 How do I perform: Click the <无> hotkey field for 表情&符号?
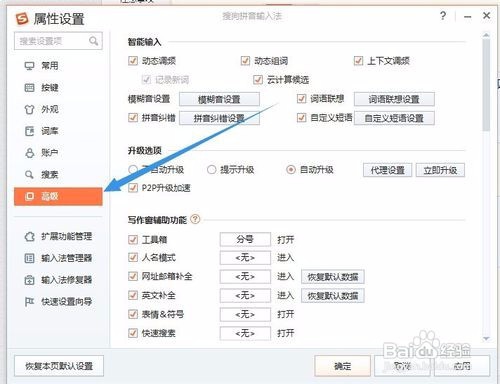click(245, 314)
